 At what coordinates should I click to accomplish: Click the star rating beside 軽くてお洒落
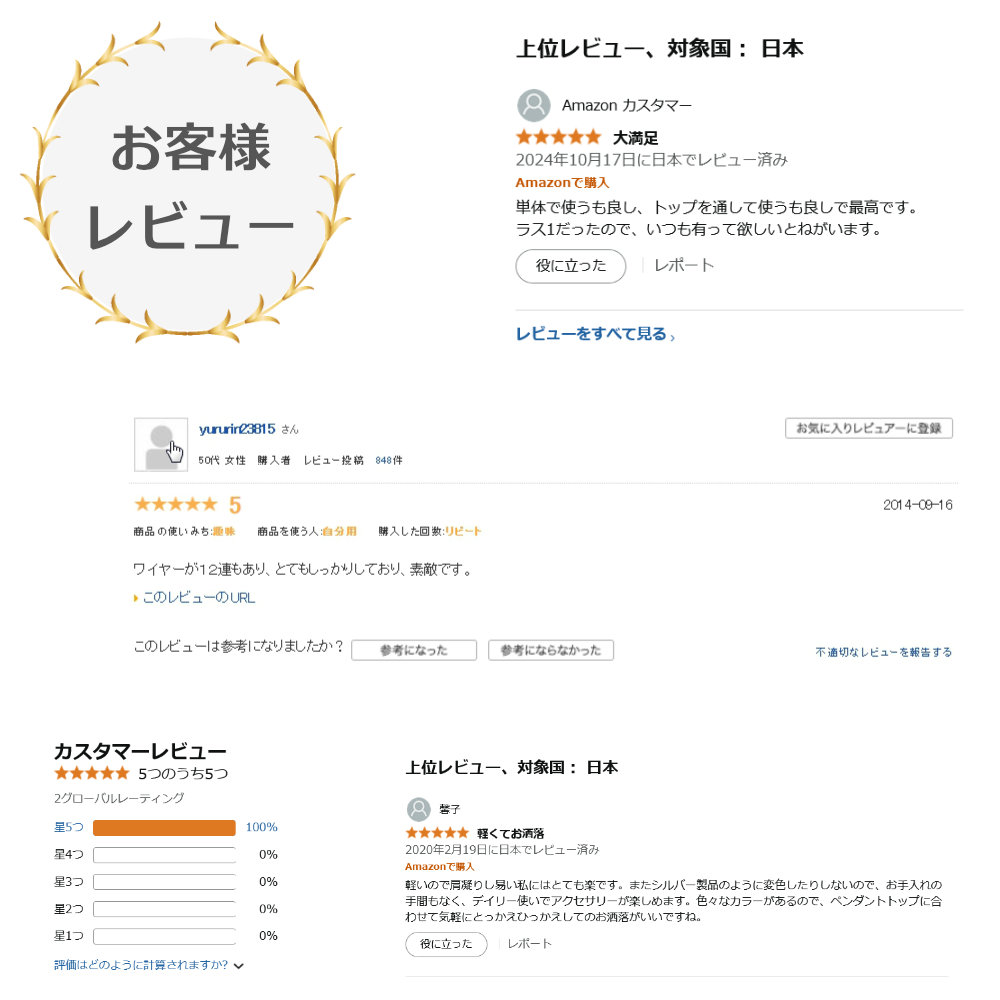click(436, 831)
